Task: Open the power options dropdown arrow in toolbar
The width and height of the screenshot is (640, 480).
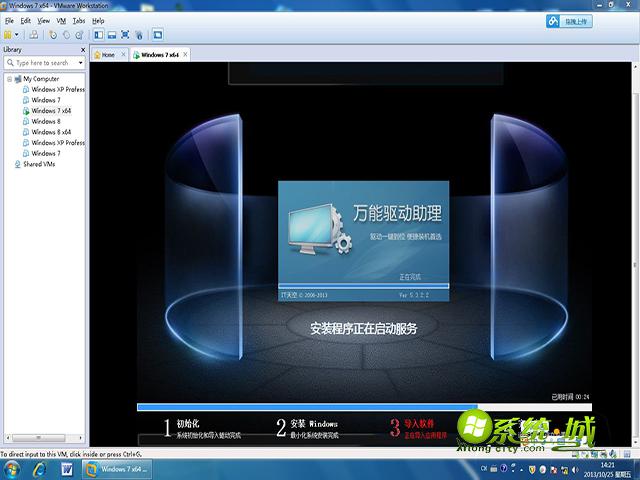Action: [18, 35]
